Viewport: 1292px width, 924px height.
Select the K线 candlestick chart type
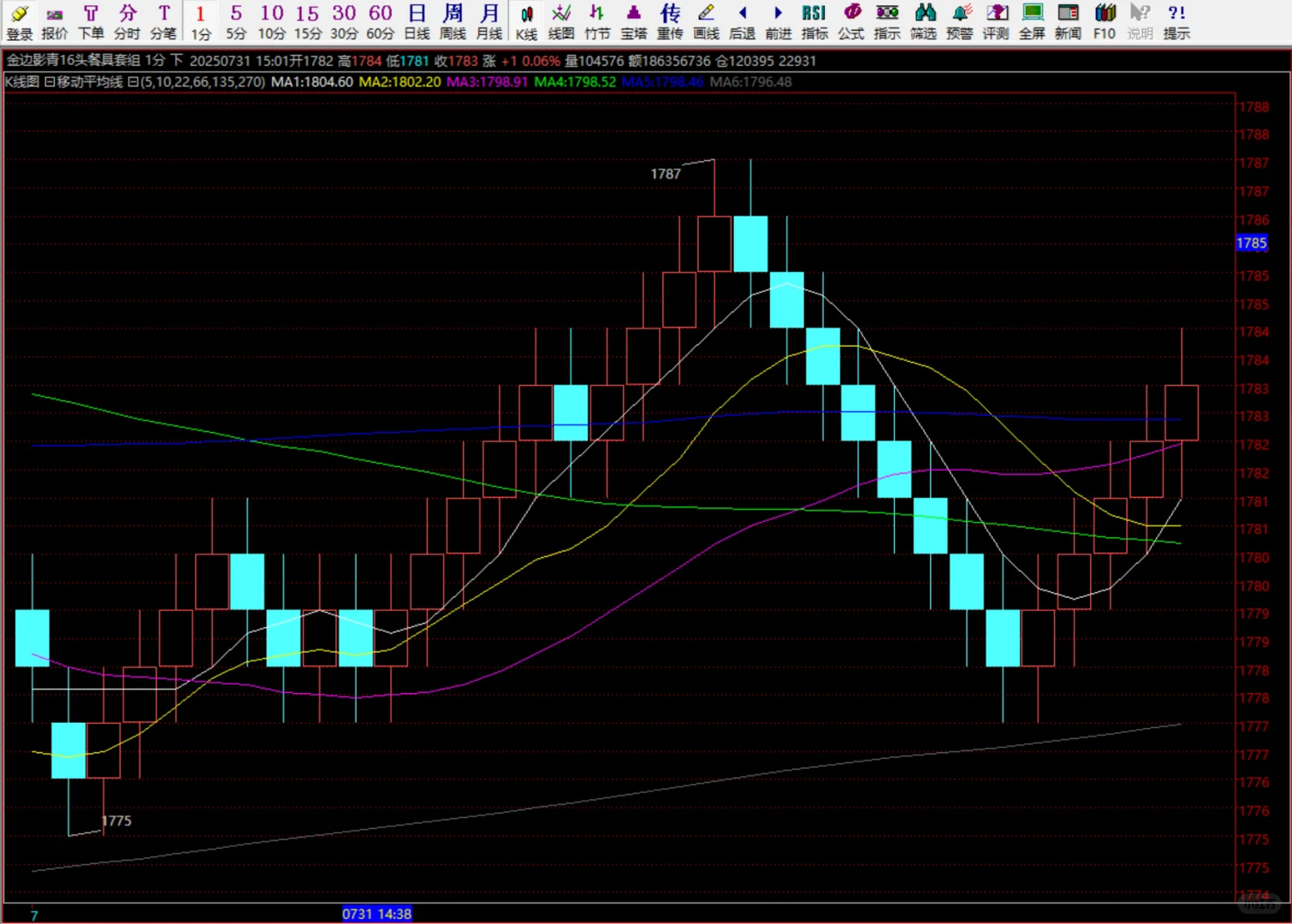click(x=526, y=22)
